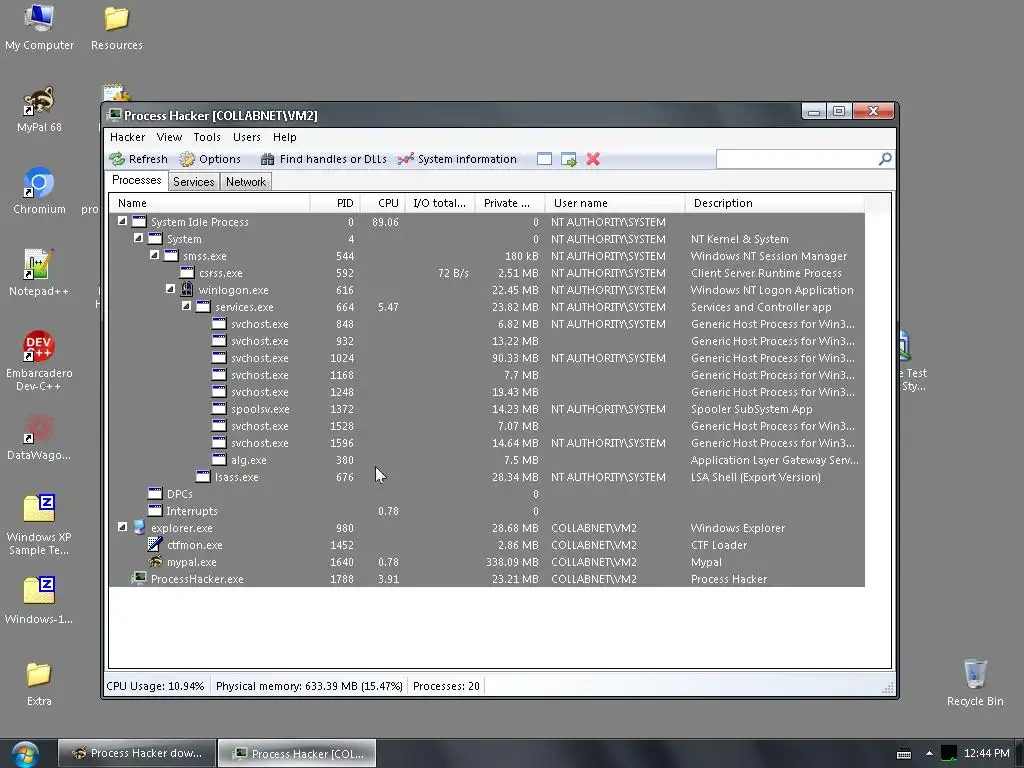Open Windows XP Sample Te... archive
1024x768 pixels.
[39, 525]
